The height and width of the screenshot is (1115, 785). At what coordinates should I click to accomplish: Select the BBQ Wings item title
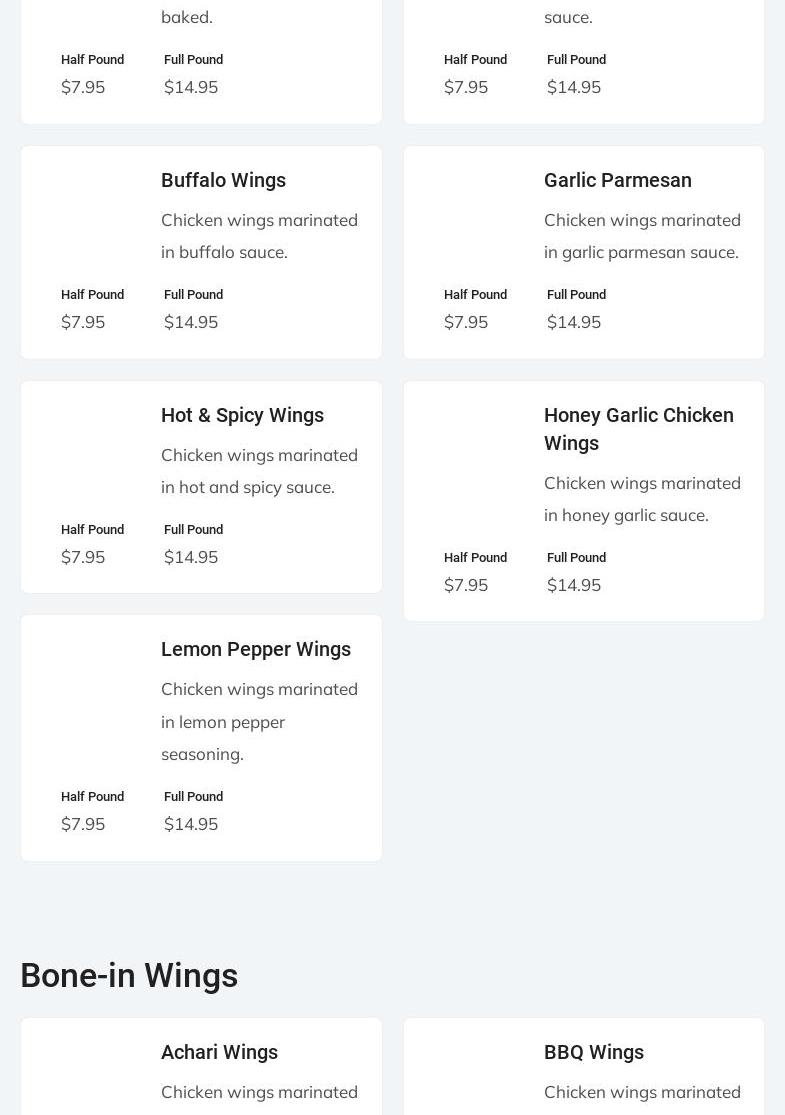coord(593,1052)
